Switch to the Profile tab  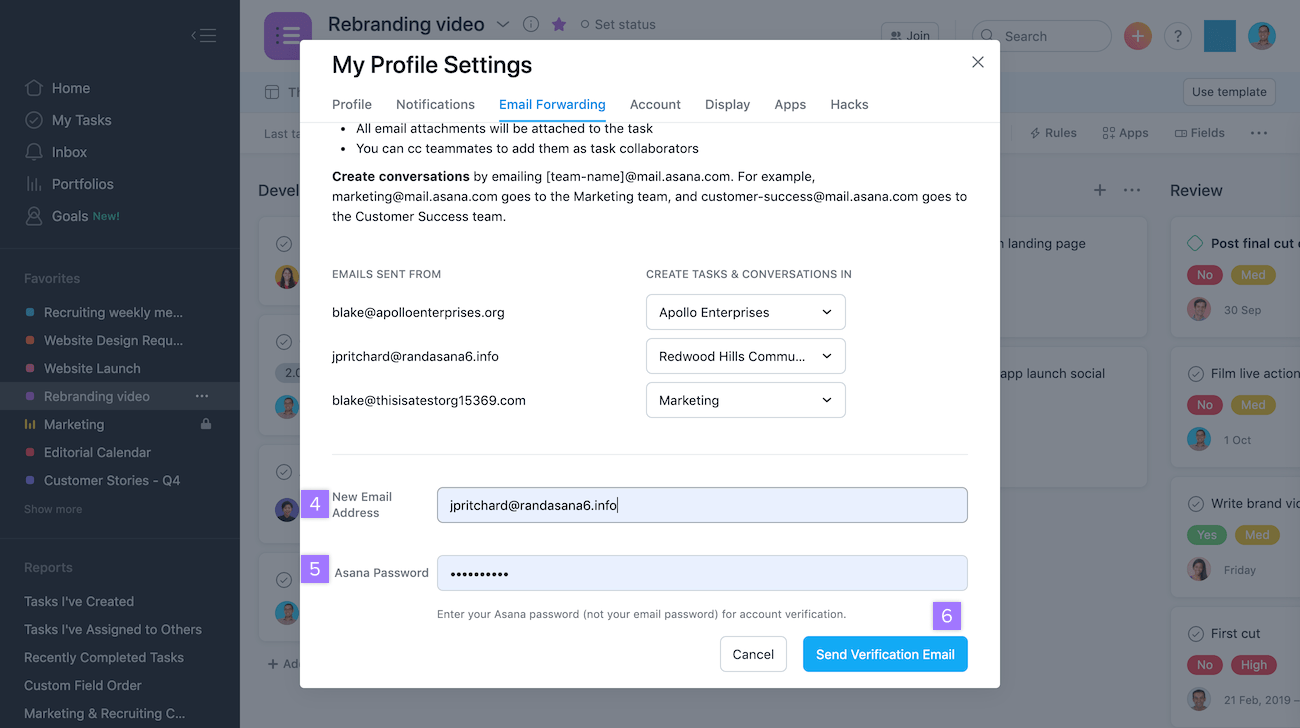tap(352, 104)
